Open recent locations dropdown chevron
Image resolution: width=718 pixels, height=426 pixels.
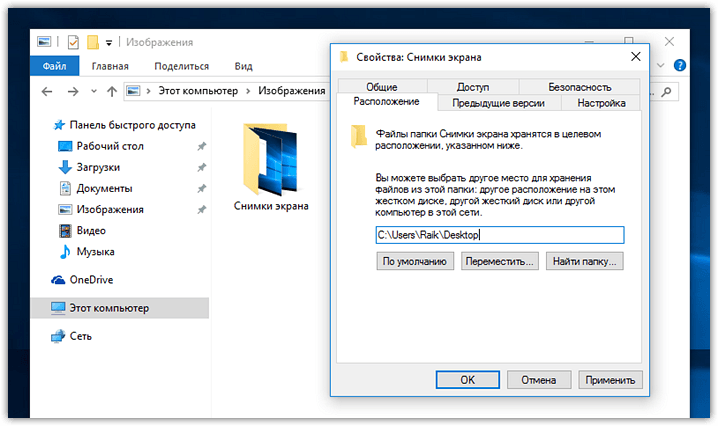pos(94,91)
